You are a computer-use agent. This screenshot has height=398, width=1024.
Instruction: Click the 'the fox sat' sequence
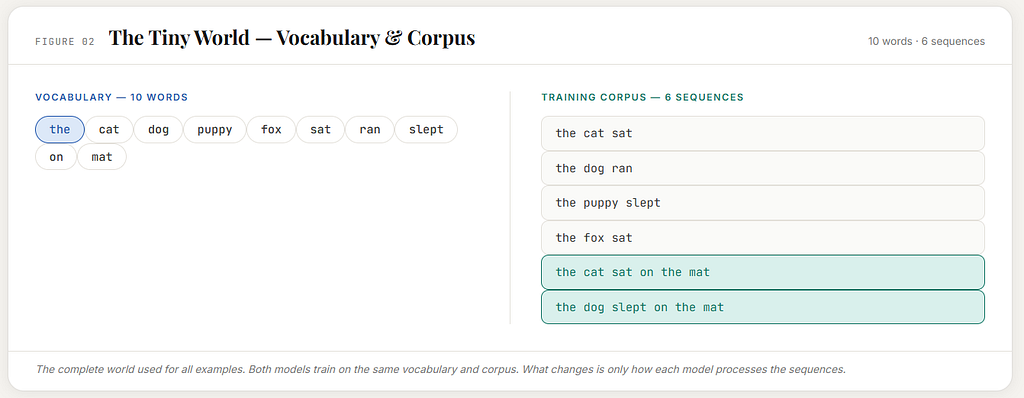pyautogui.click(x=763, y=237)
